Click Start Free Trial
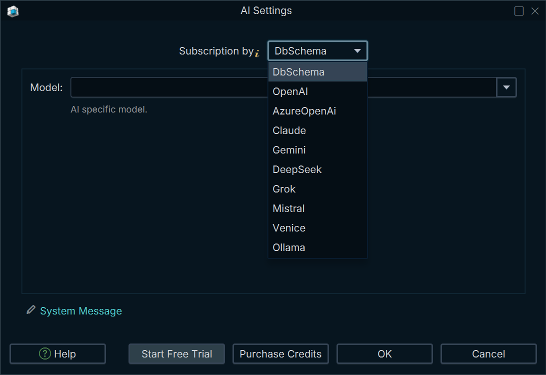The width and height of the screenshot is (546, 375). [177, 354]
